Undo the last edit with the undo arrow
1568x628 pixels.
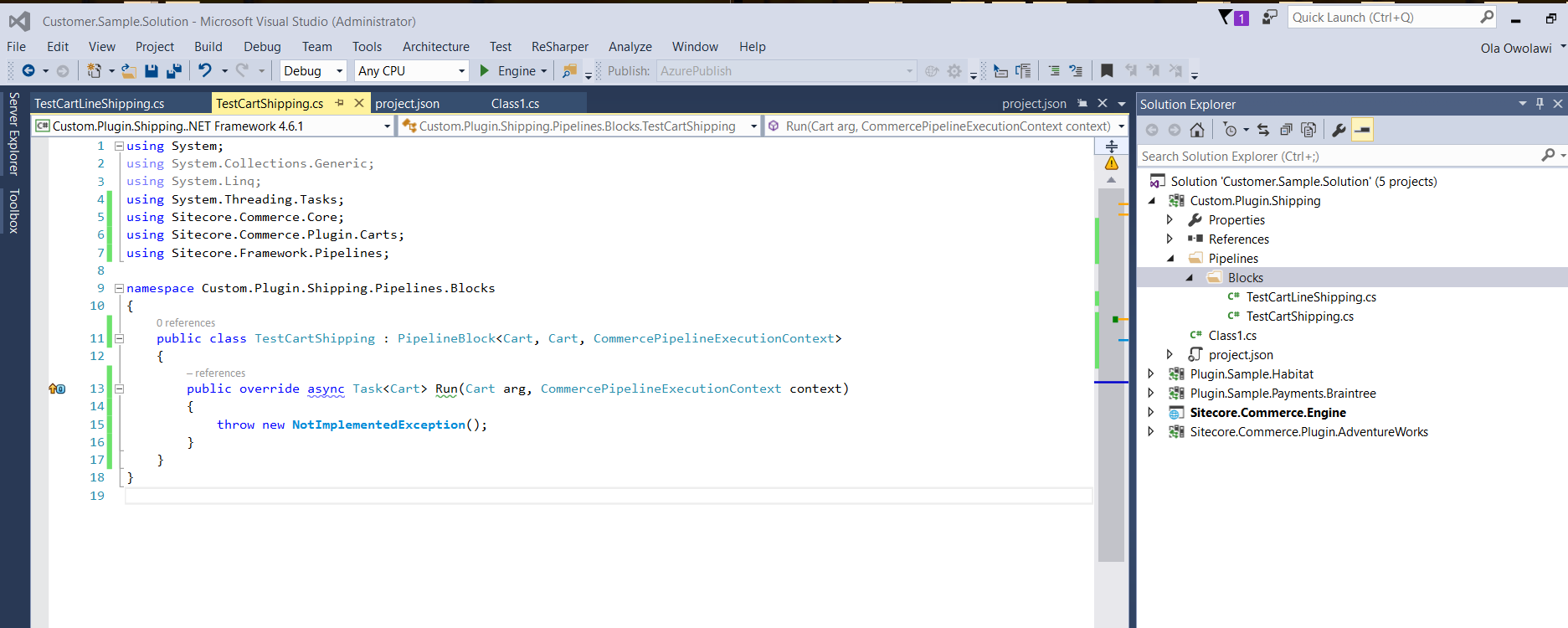205,71
